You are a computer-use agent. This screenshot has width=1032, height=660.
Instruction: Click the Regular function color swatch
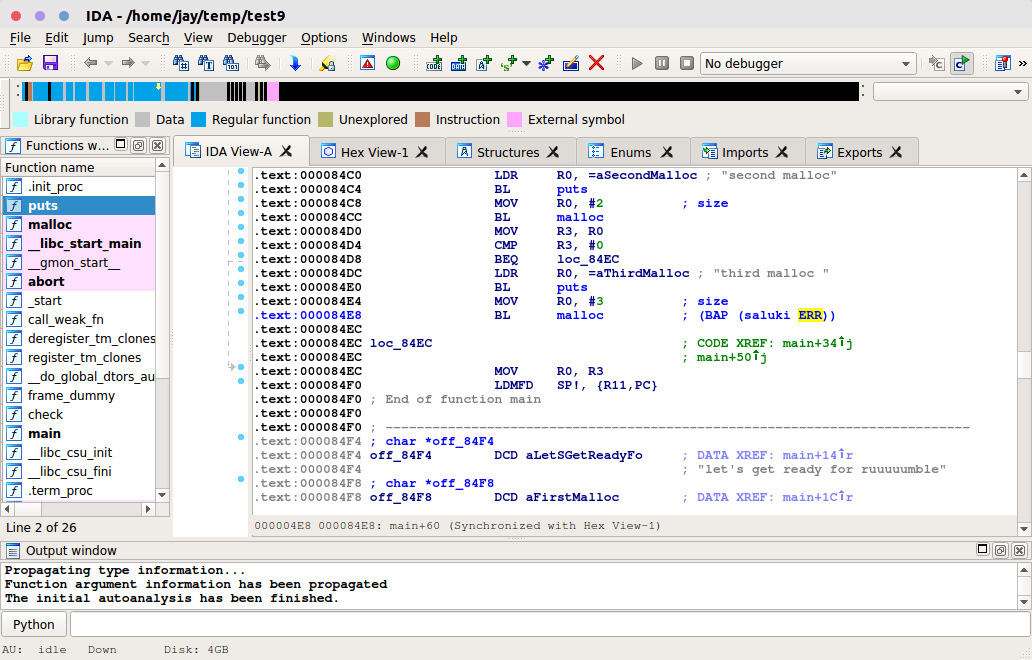point(198,119)
